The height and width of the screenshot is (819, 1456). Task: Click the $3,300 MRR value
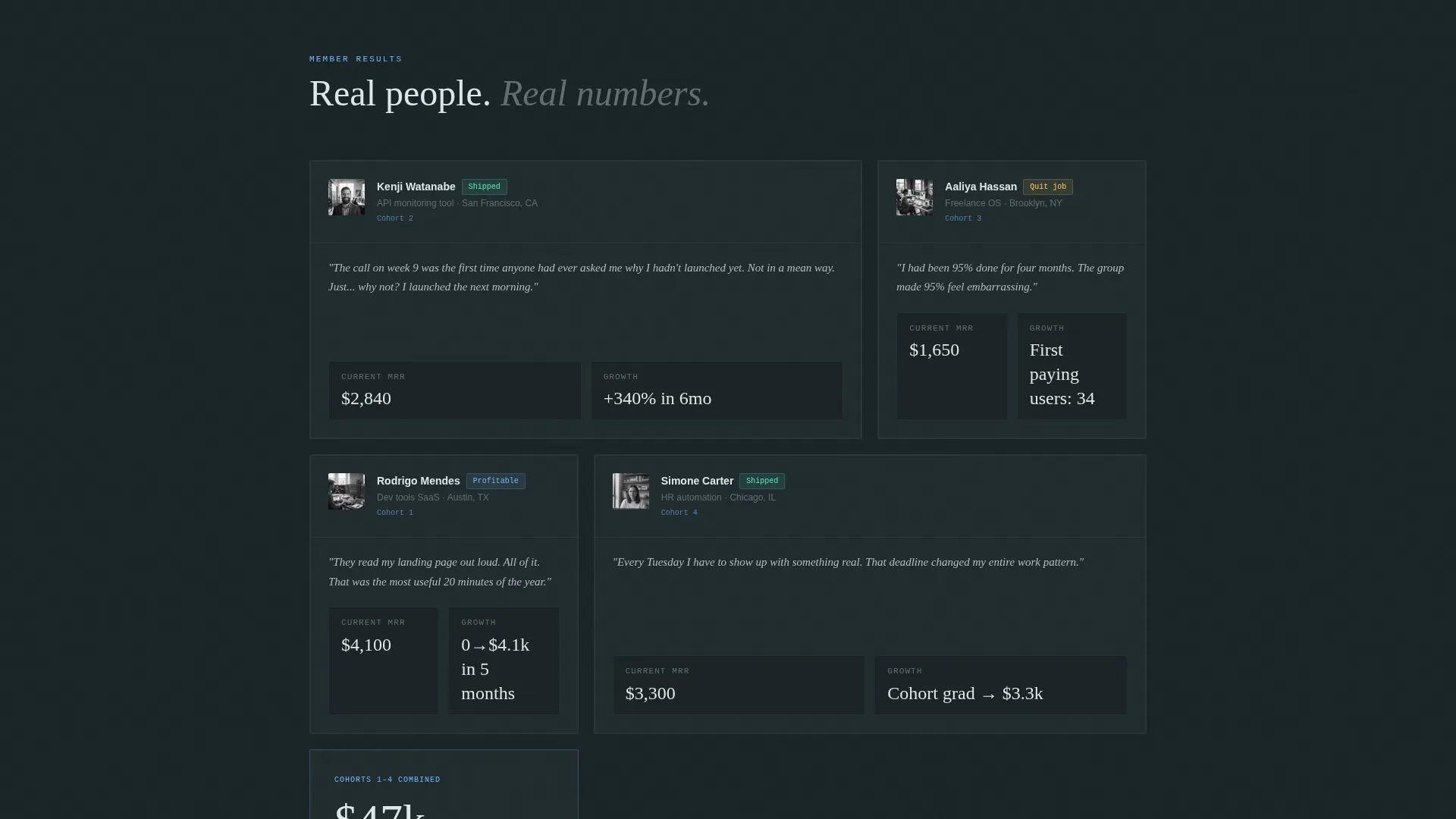pyautogui.click(x=651, y=694)
